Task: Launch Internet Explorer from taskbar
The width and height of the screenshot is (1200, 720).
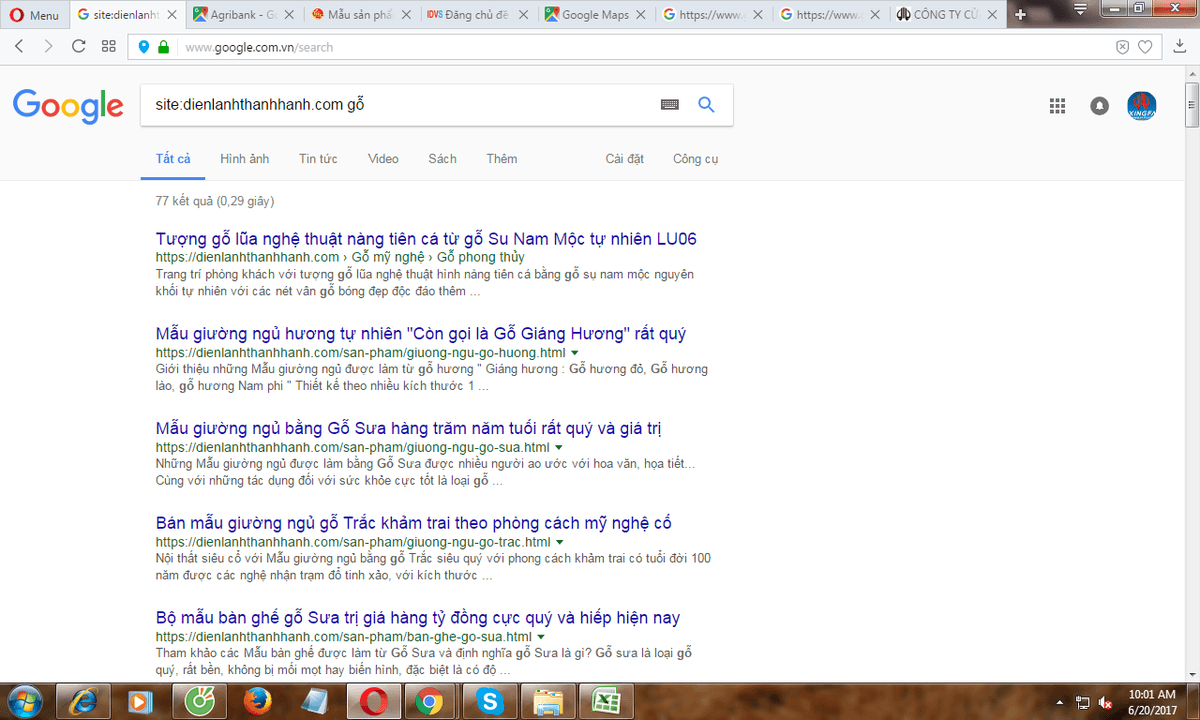Action: (x=82, y=701)
